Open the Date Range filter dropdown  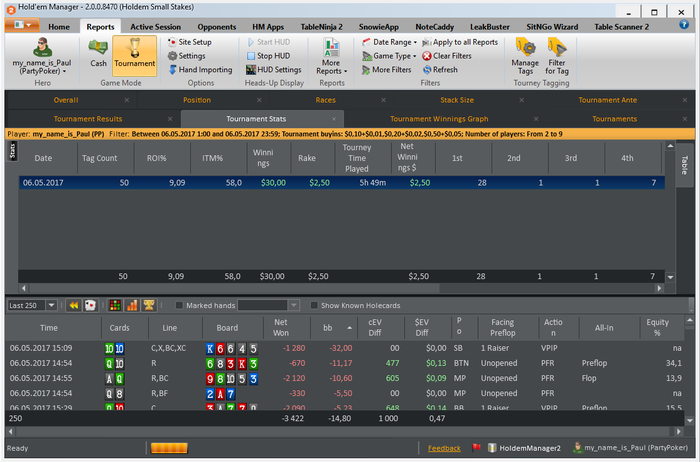pos(389,42)
